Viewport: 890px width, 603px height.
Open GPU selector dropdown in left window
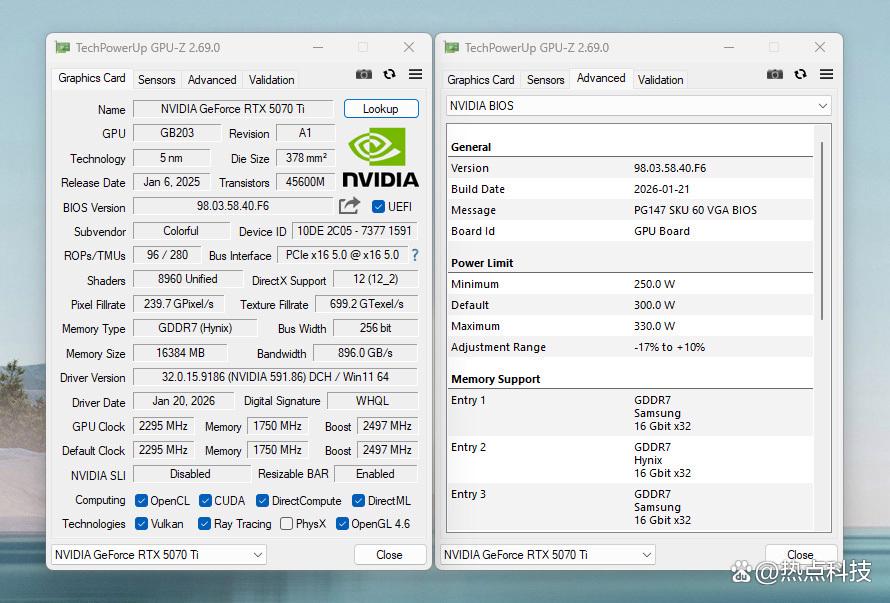[x=159, y=554]
